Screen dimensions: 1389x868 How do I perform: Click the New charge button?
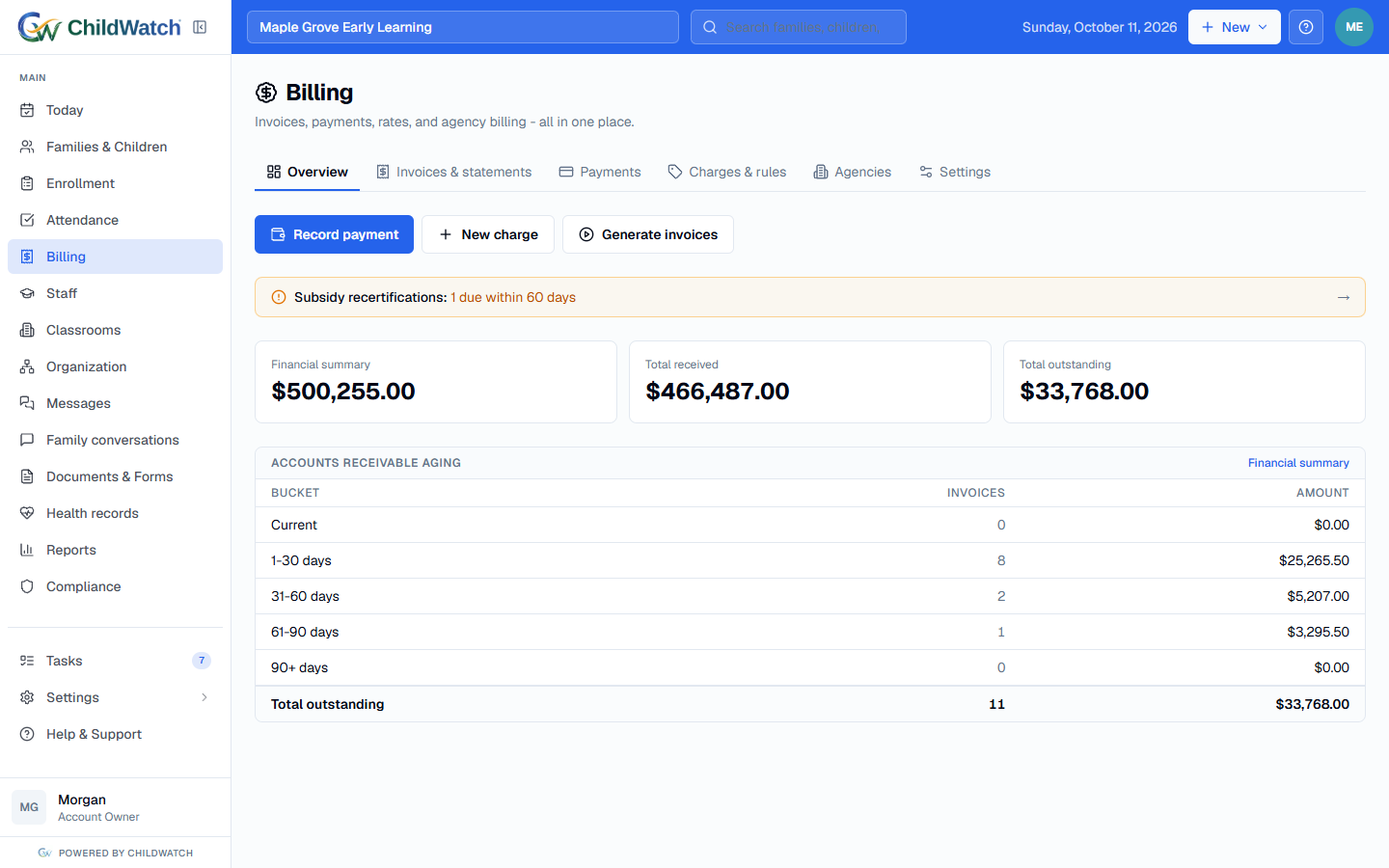click(x=488, y=234)
